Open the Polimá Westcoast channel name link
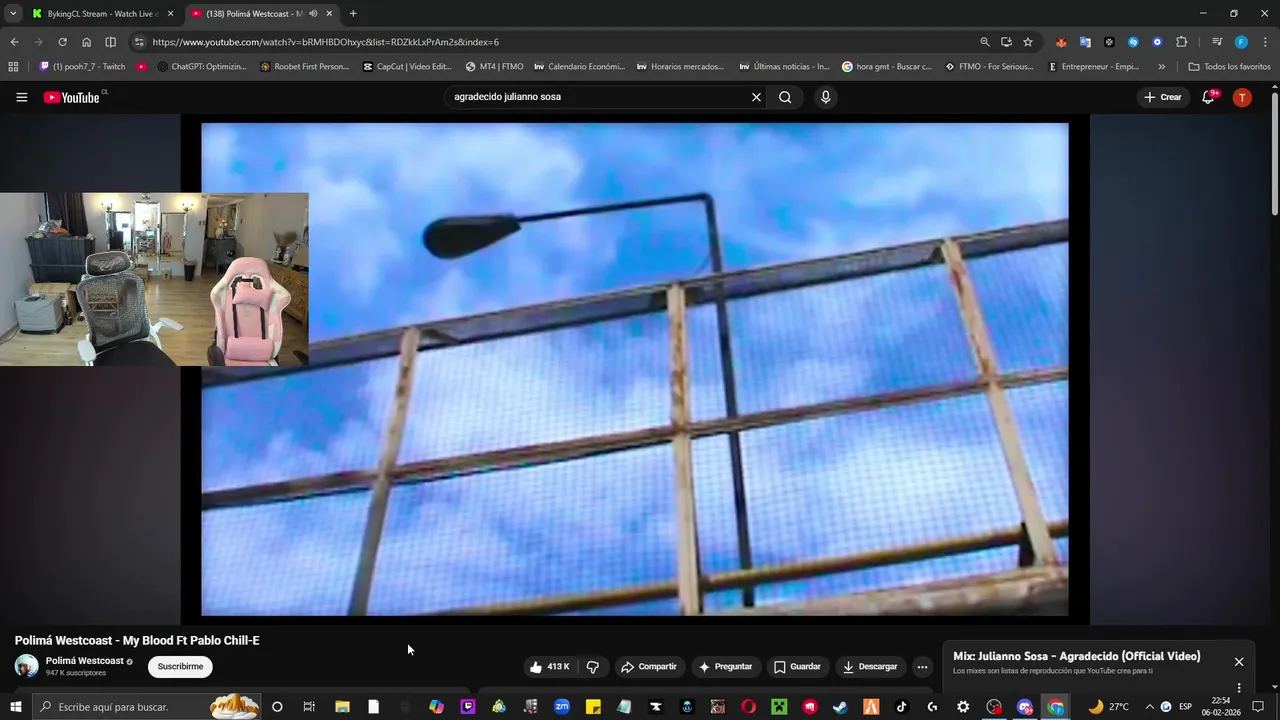 85,661
